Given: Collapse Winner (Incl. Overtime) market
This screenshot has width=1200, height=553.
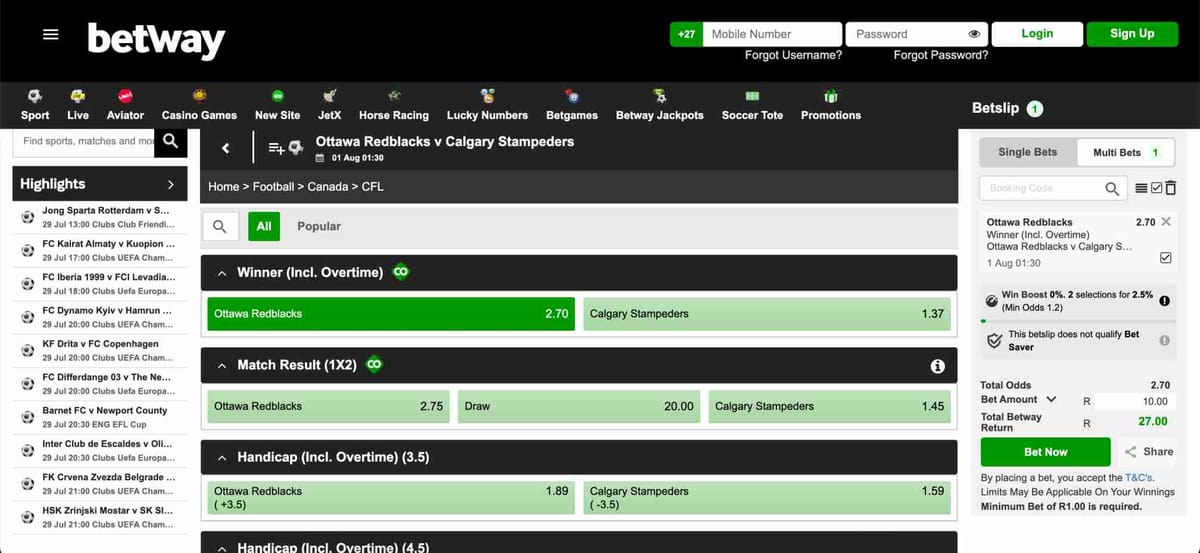Looking at the screenshot, I should coord(222,272).
